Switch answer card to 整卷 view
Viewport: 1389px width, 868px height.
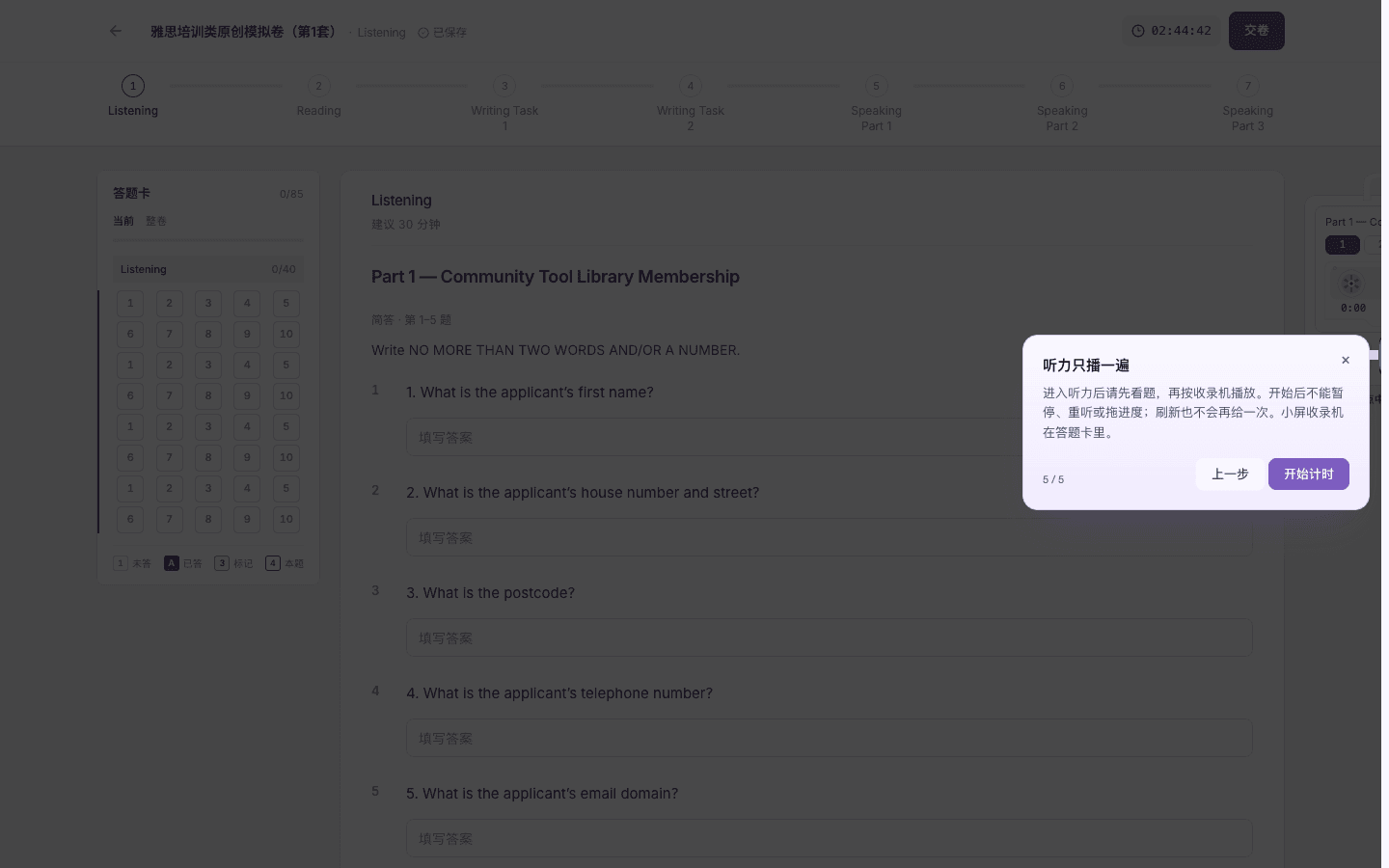[x=156, y=221]
